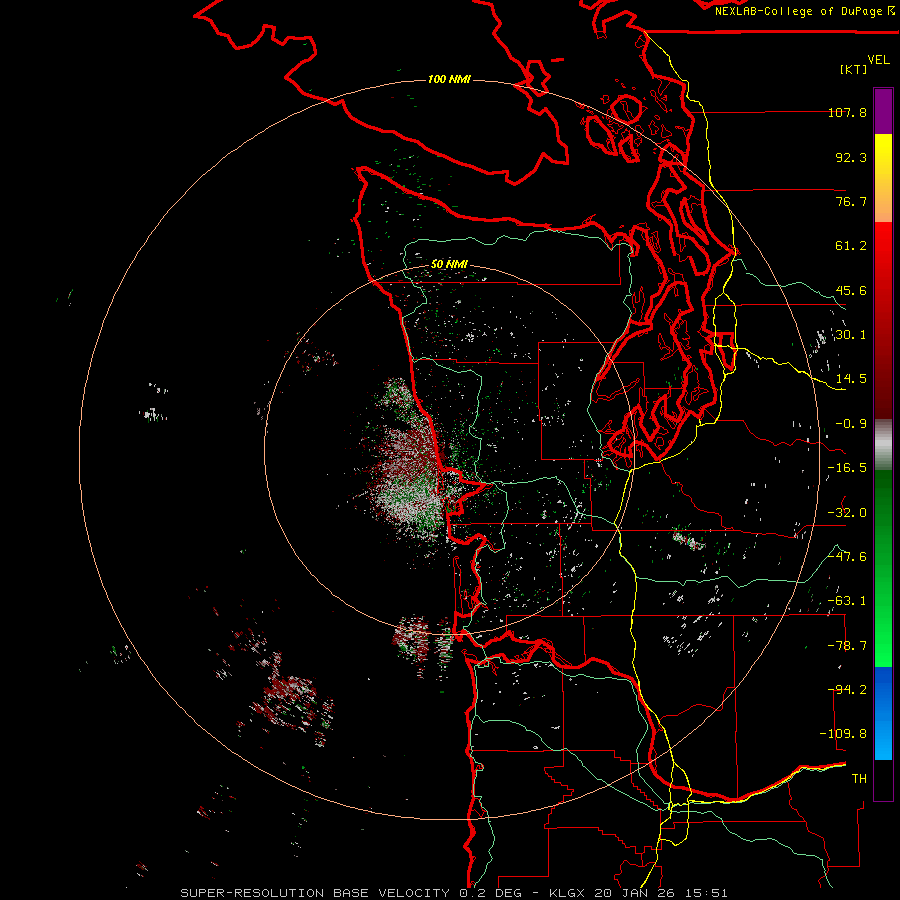Click the 45.6 velocity scale value
This screenshot has height=900, width=900.
coord(851,290)
